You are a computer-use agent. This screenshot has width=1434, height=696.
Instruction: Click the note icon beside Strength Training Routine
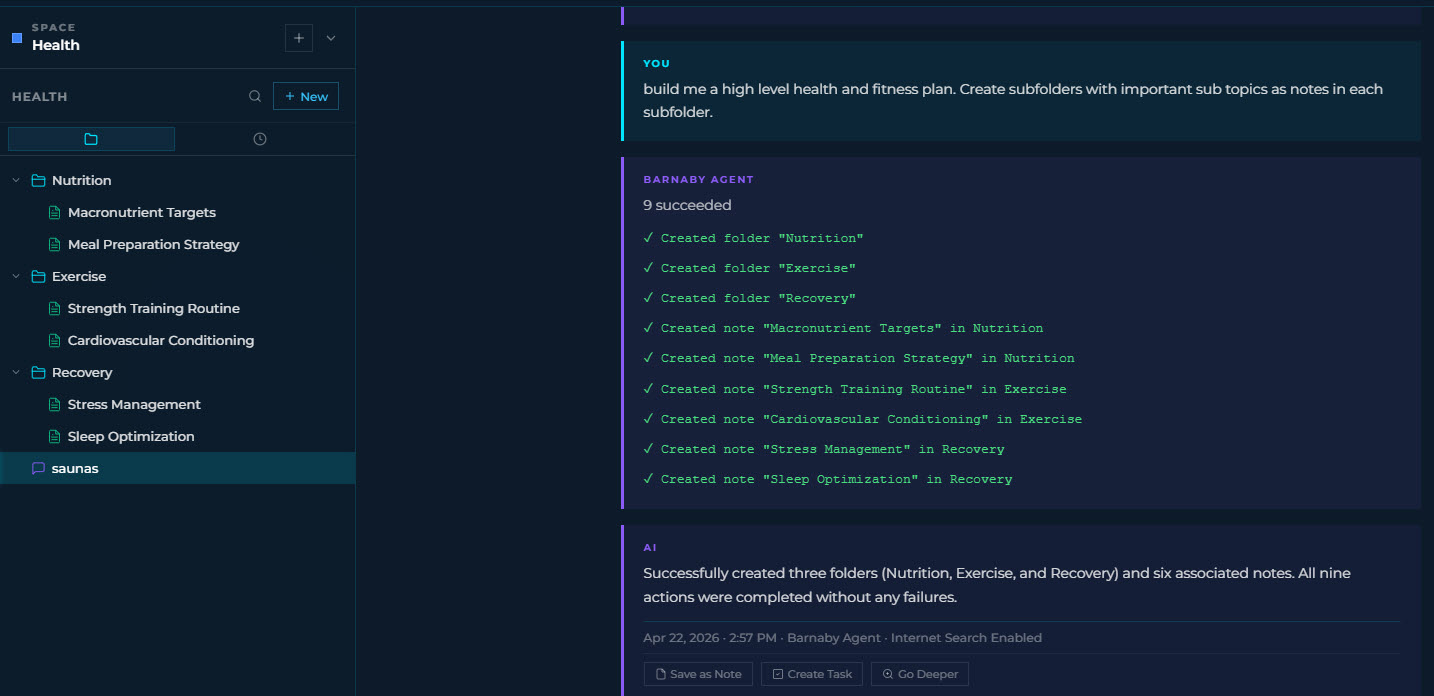[x=54, y=308]
